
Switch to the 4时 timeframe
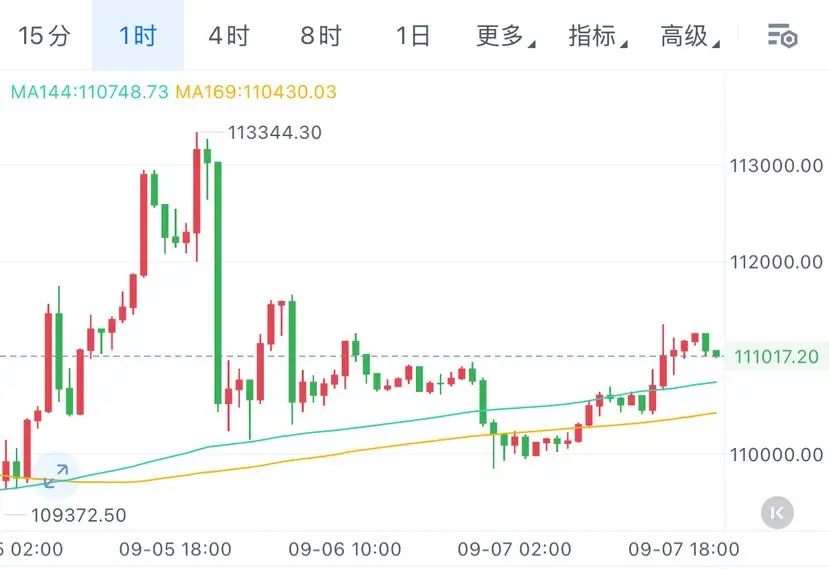click(x=229, y=35)
